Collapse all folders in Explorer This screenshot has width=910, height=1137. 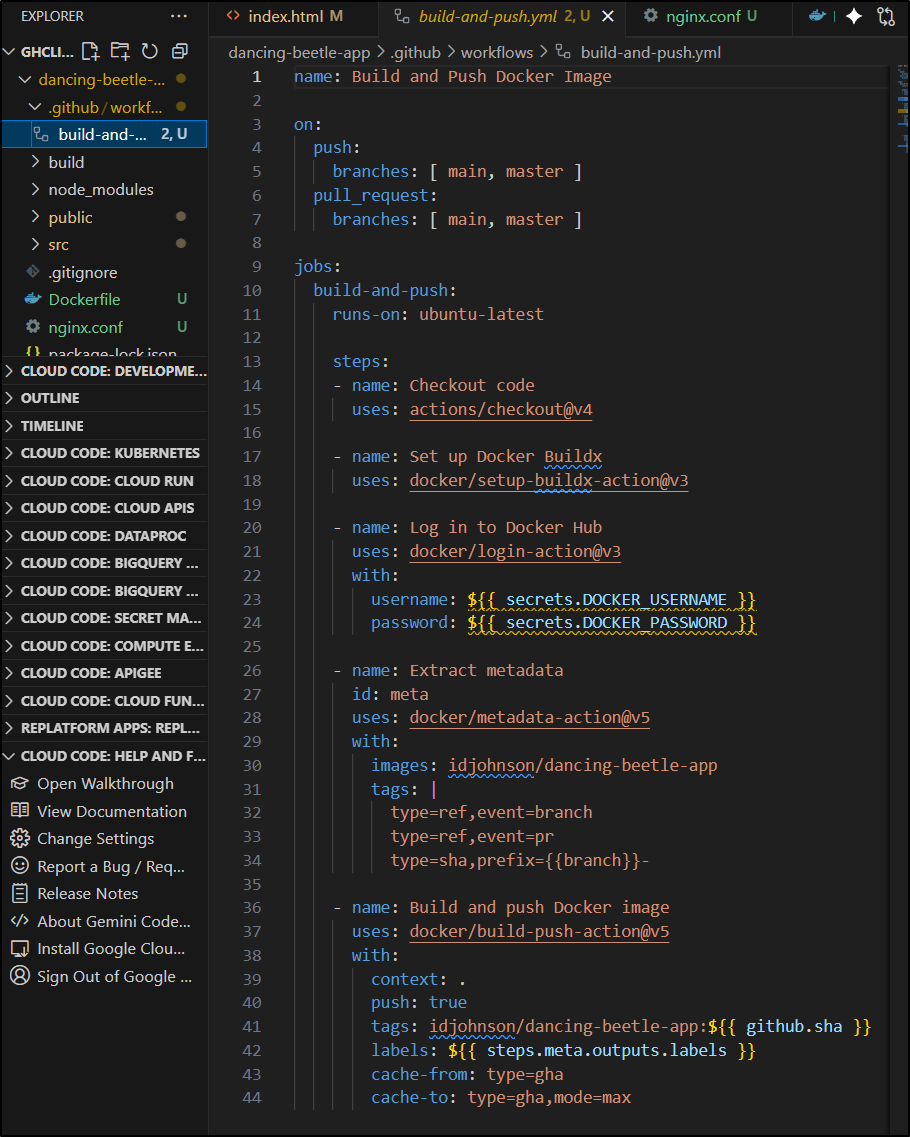point(180,52)
